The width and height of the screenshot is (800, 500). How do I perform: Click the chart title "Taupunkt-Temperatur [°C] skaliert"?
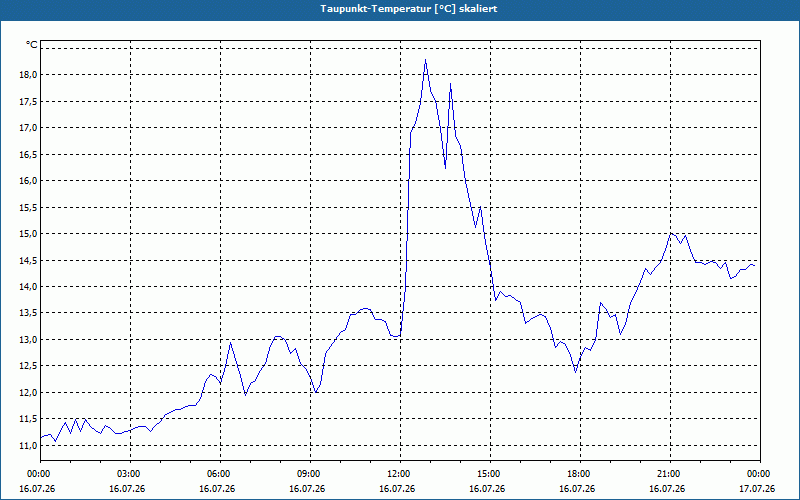click(409, 9)
